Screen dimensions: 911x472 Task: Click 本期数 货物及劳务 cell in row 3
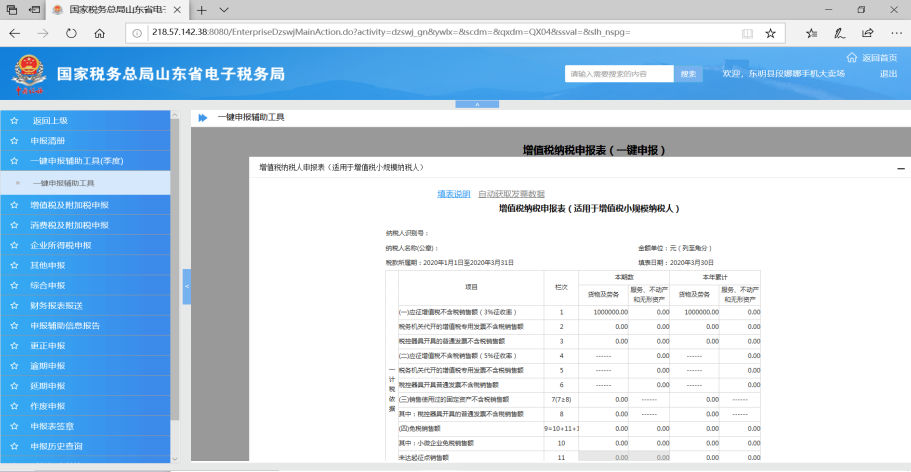pyautogui.click(x=603, y=341)
